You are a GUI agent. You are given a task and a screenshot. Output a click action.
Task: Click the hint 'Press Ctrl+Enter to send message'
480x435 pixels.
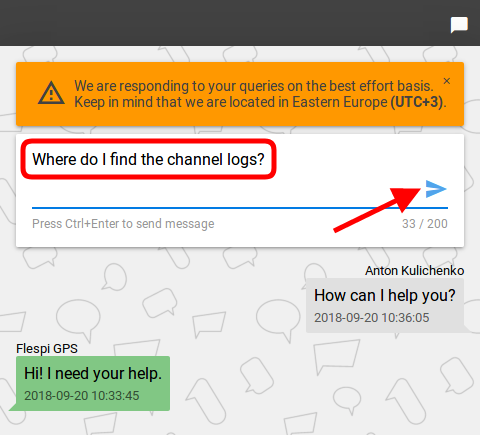(x=123, y=224)
